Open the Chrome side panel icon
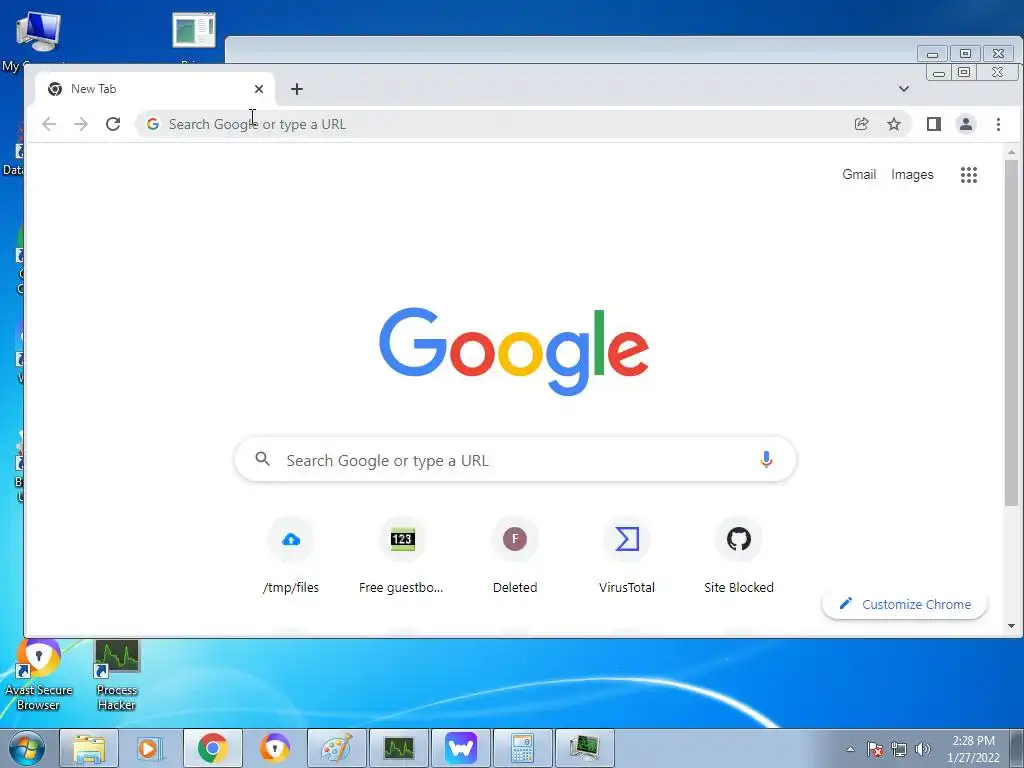Screen dimensions: 1024x768 tap(934, 124)
